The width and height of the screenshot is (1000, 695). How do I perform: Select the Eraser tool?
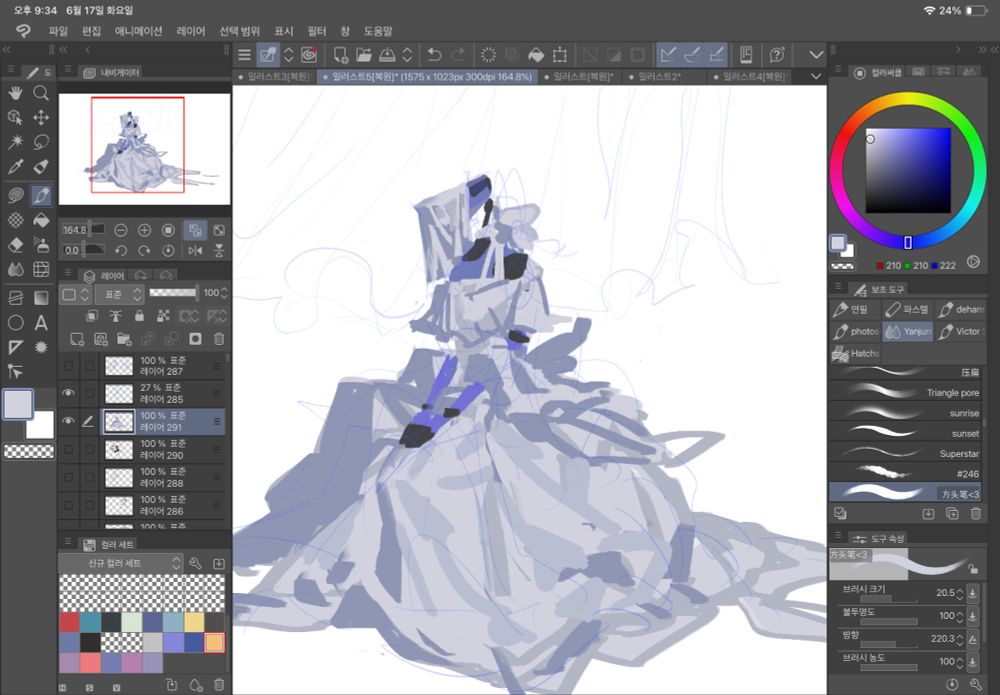coord(16,245)
